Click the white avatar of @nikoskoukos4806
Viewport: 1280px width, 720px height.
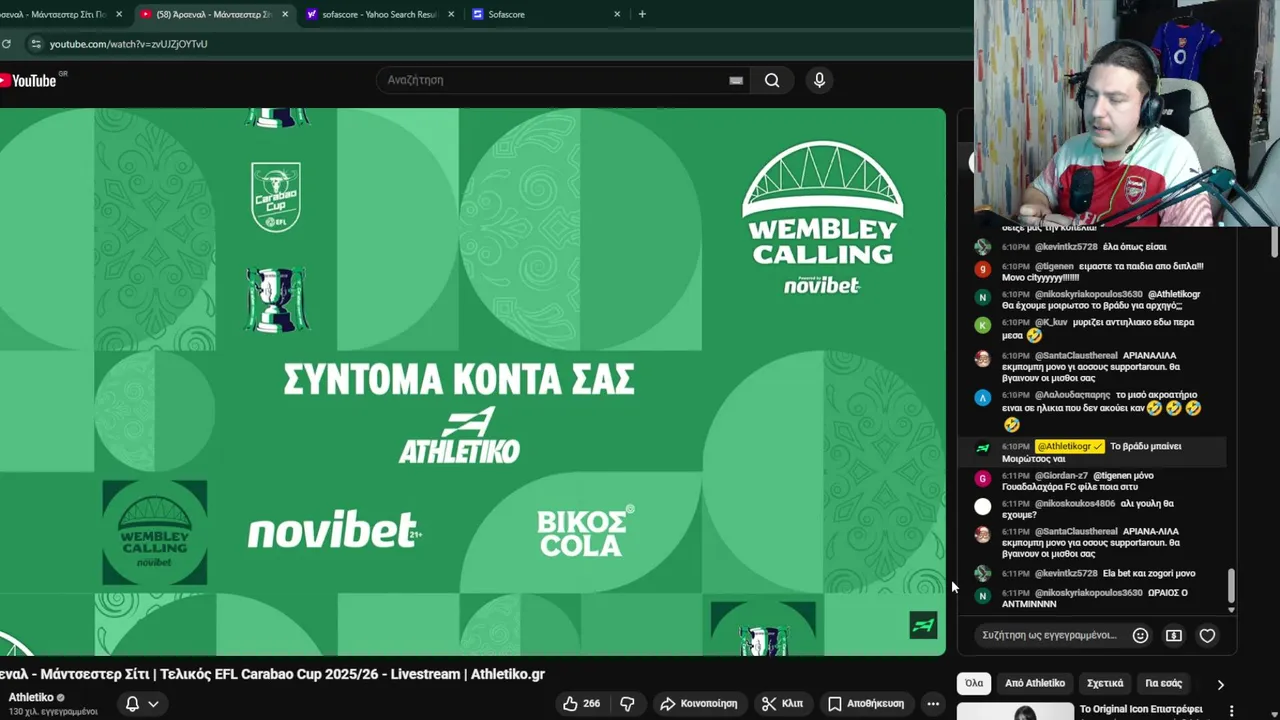983,507
